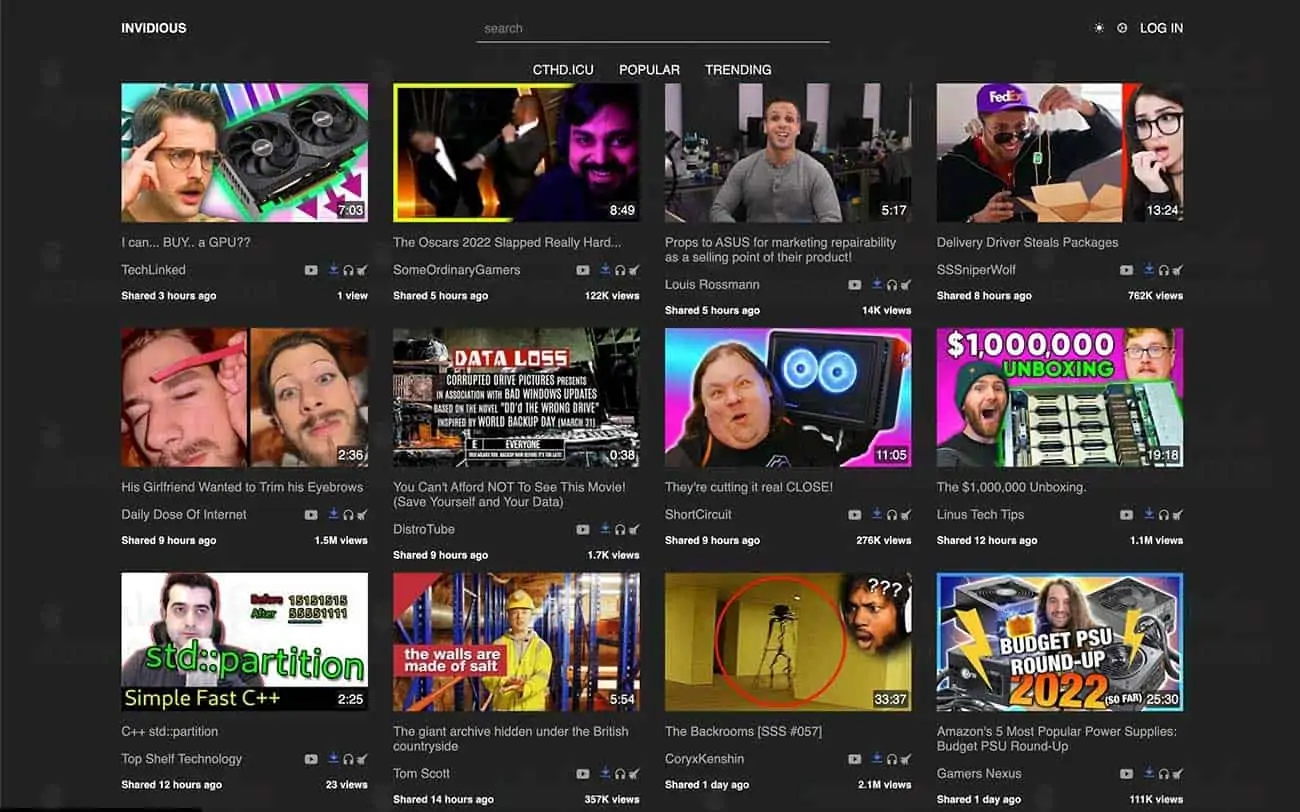This screenshot has width=1300, height=812.
Task: Click the YouTube icon on the TechLinked video
Action: coord(311,270)
